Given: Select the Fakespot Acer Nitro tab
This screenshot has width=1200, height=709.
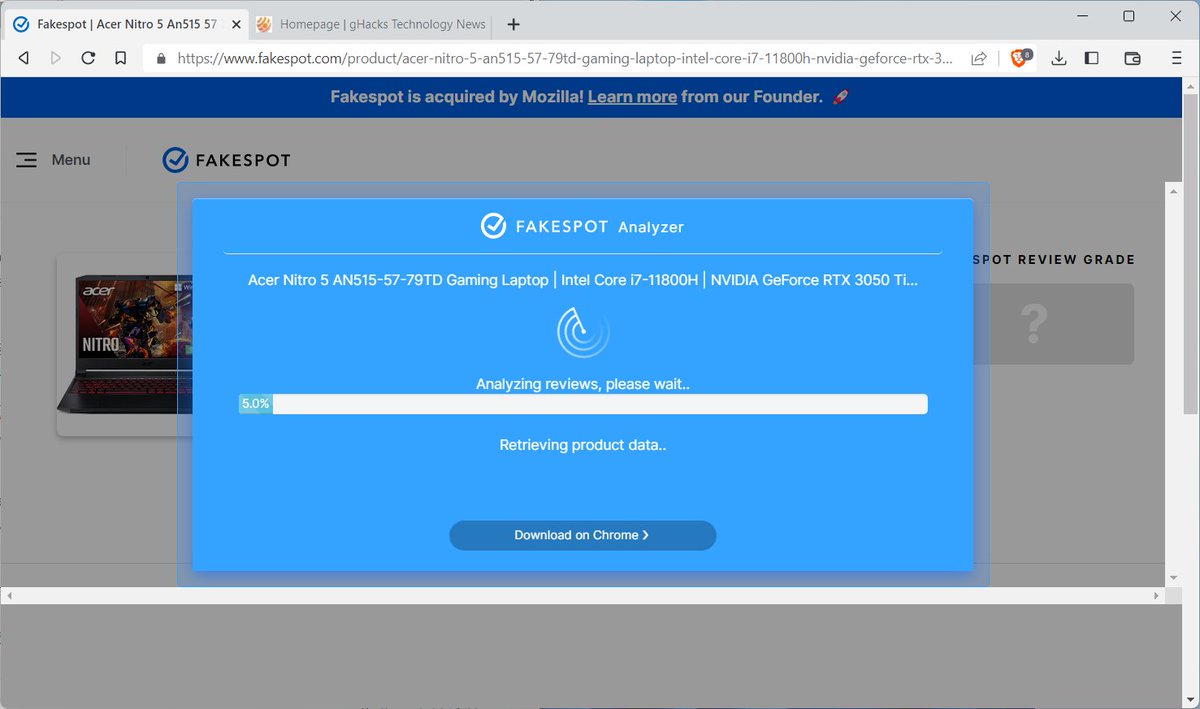Looking at the screenshot, I should coord(120,24).
